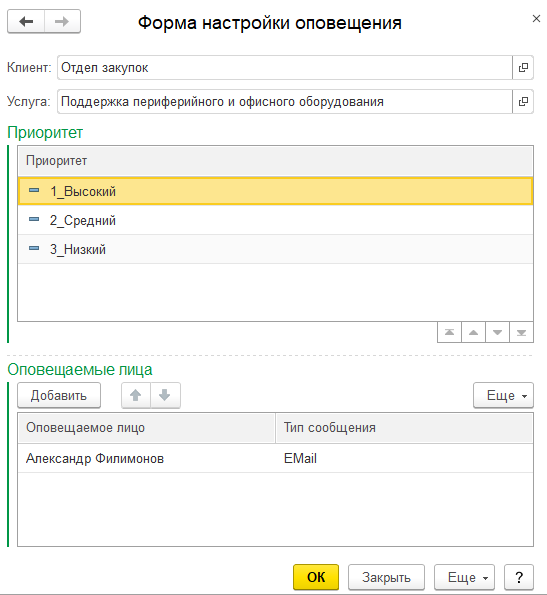Select the 2_Средний priority row
The width and height of the screenshot is (547, 595).
tap(275, 220)
